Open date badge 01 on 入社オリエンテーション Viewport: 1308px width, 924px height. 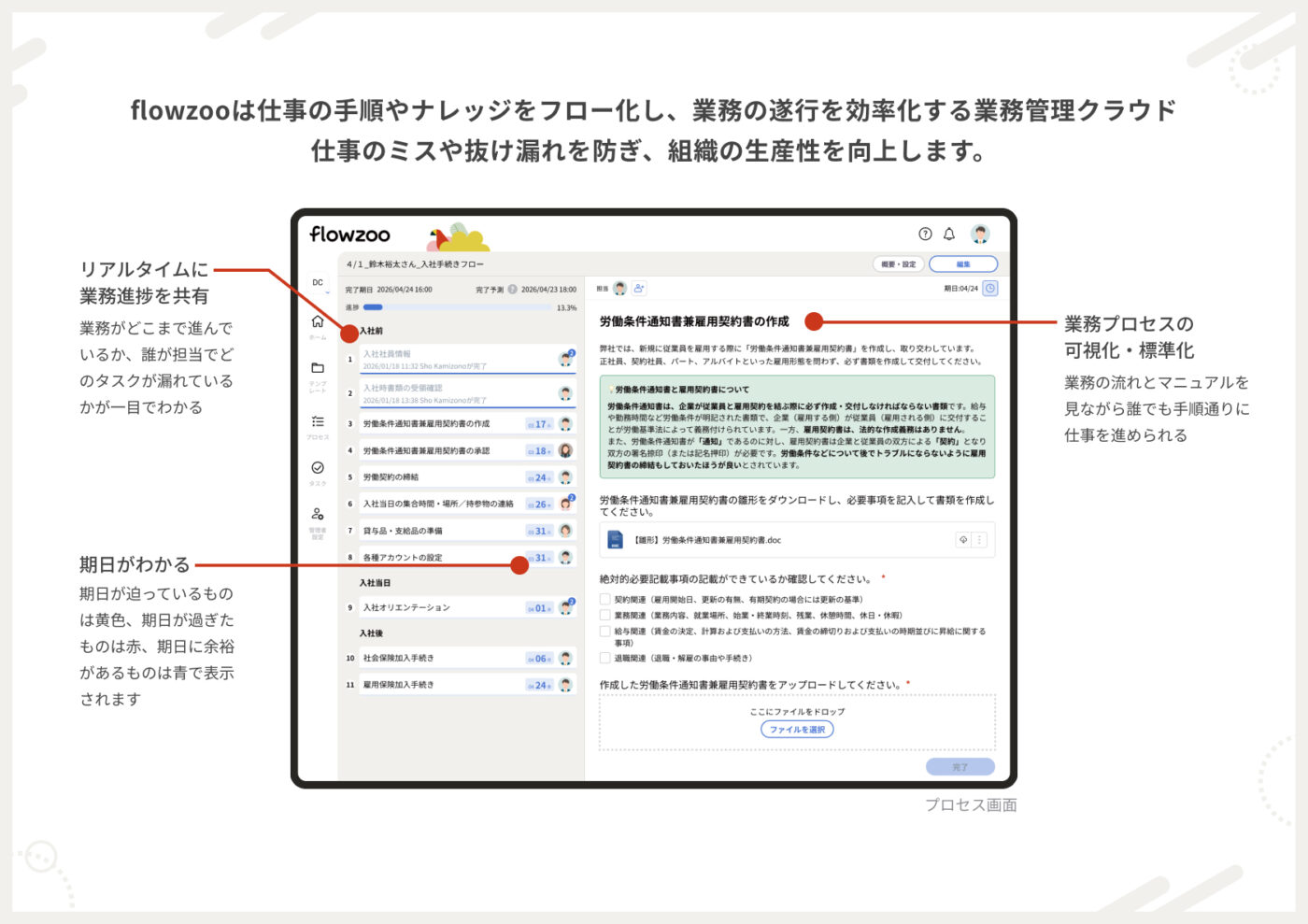(x=540, y=608)
